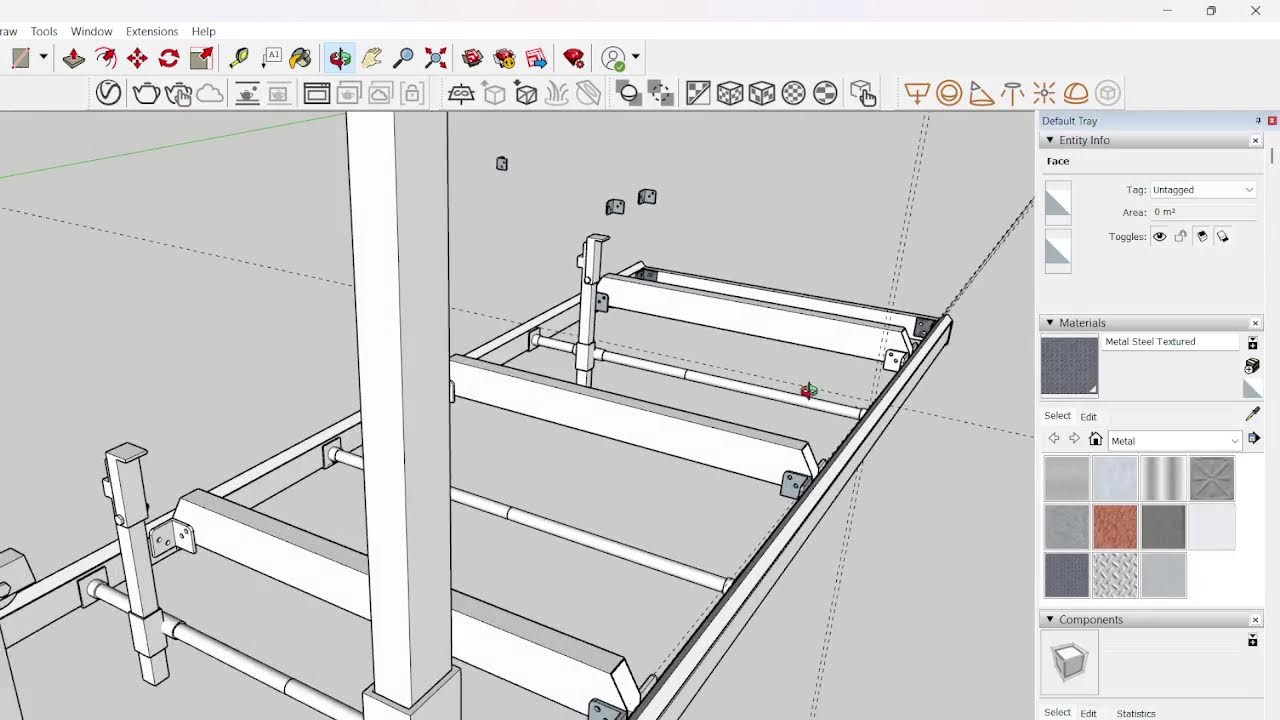Switch to Components Statistics tab
The image size is (1280, 720).
[x=1136, y=713]
